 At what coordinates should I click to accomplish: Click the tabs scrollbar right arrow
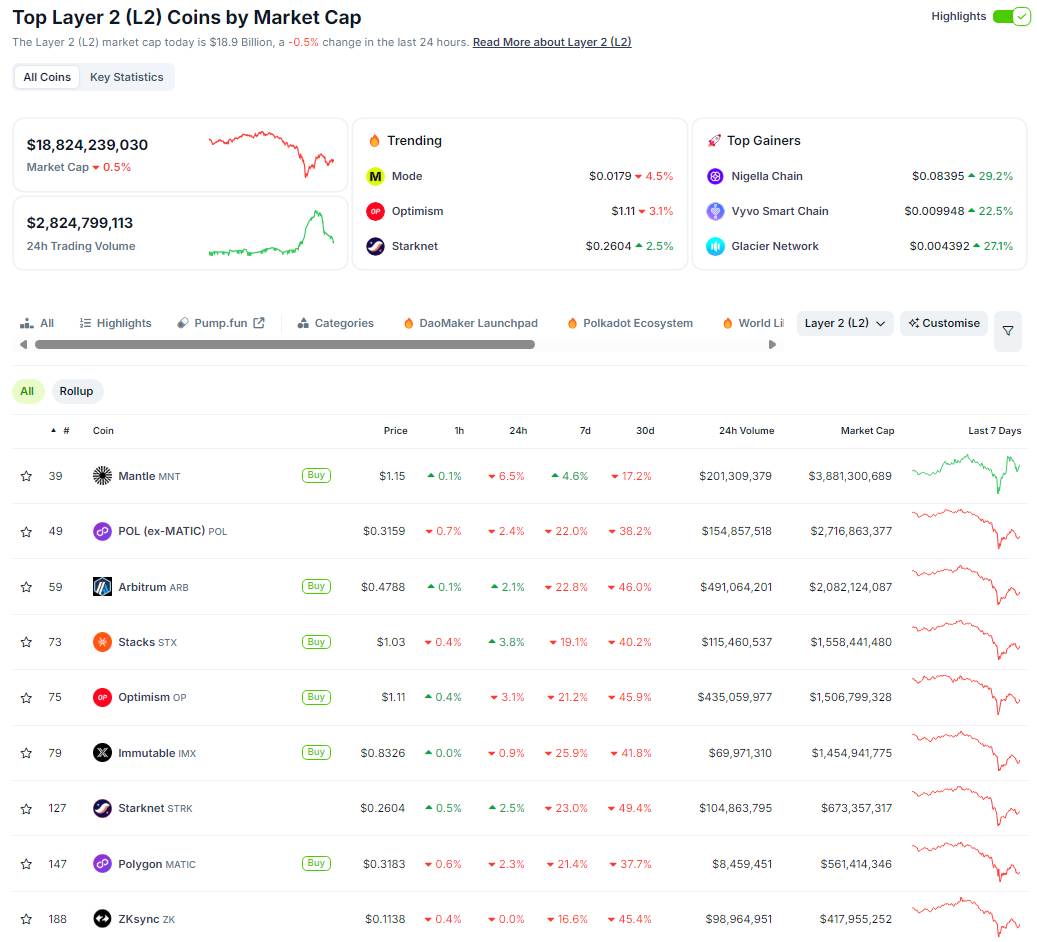[772, 345]
